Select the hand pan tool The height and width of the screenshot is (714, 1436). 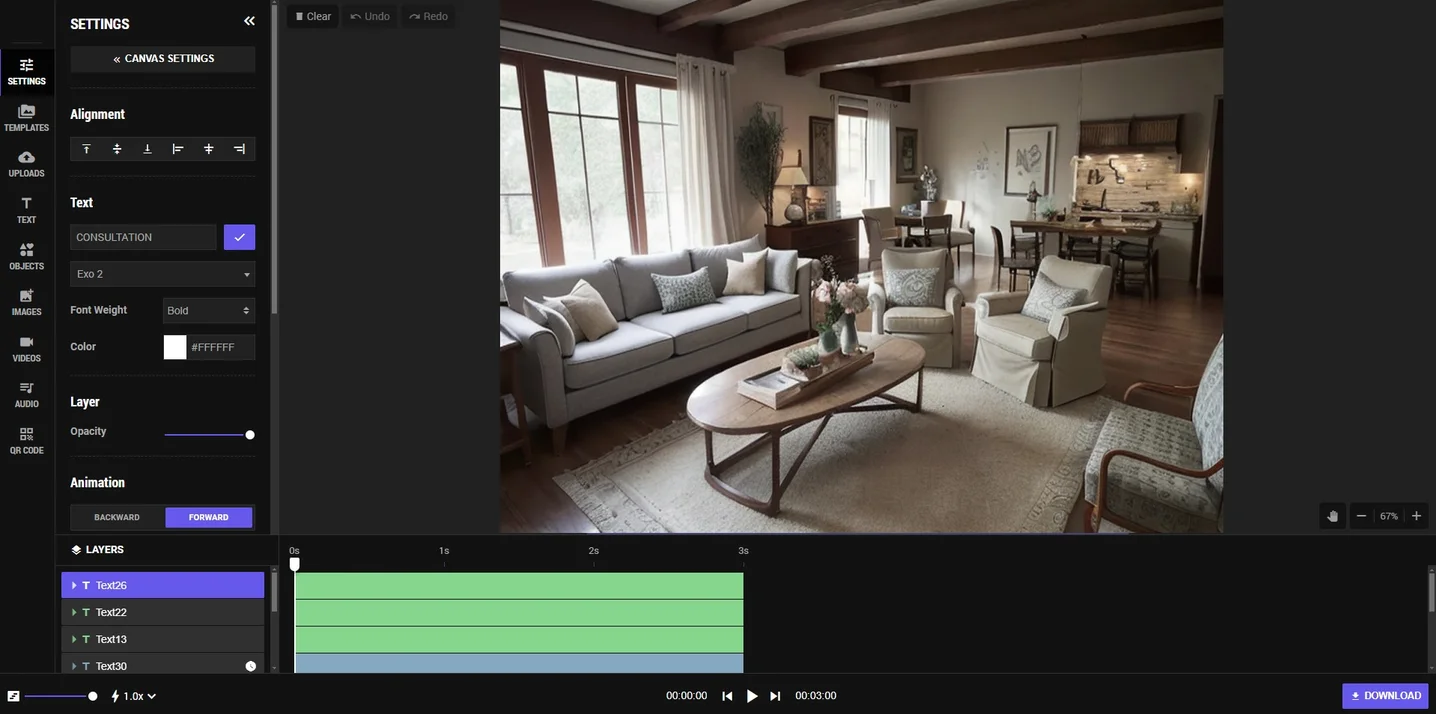coord(1332,516)
